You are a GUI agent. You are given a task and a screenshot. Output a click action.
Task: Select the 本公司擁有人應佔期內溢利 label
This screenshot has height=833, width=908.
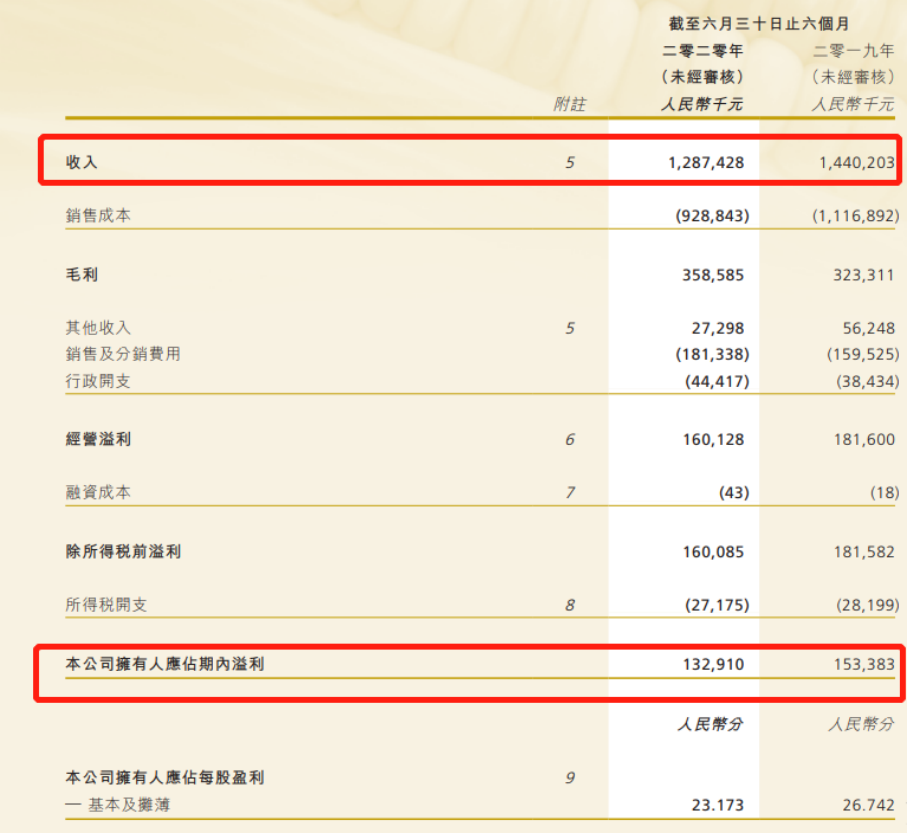pyautogui.click(x=165, y=663)
